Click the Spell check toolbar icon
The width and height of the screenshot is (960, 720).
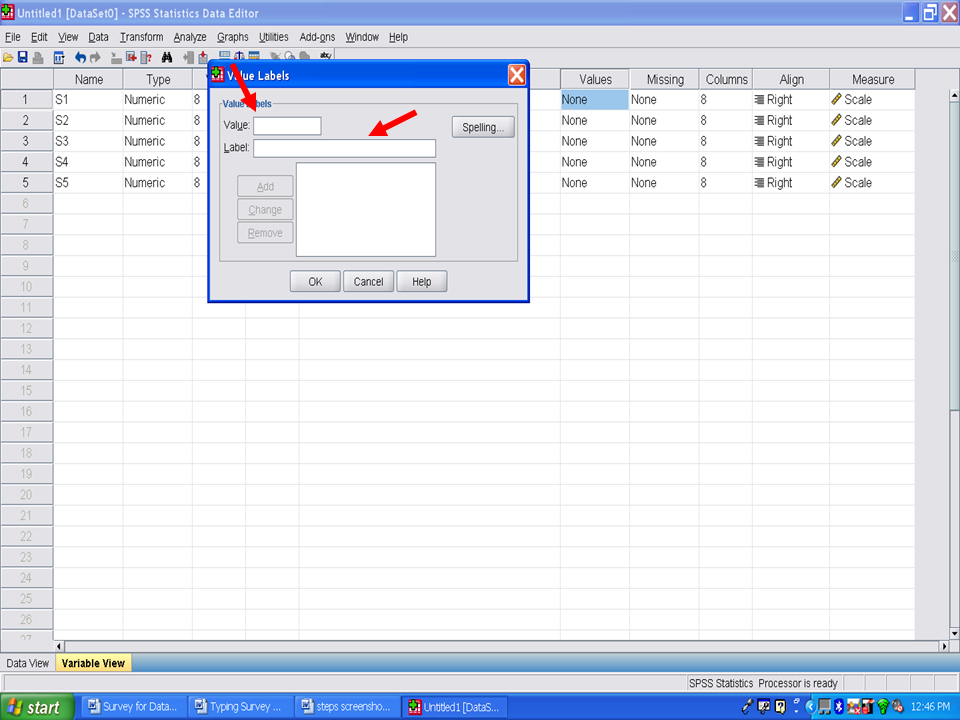326,58
